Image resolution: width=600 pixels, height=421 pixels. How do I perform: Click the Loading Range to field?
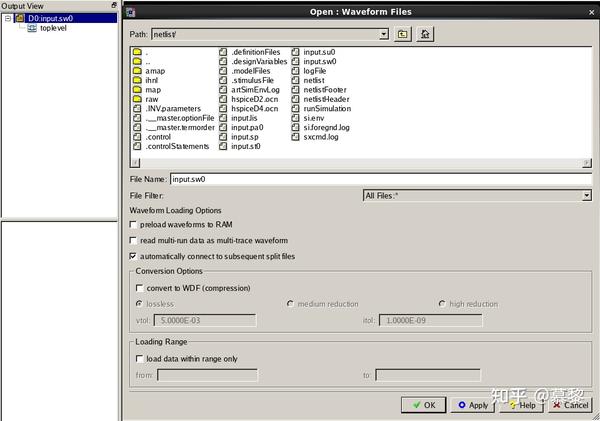428,375
